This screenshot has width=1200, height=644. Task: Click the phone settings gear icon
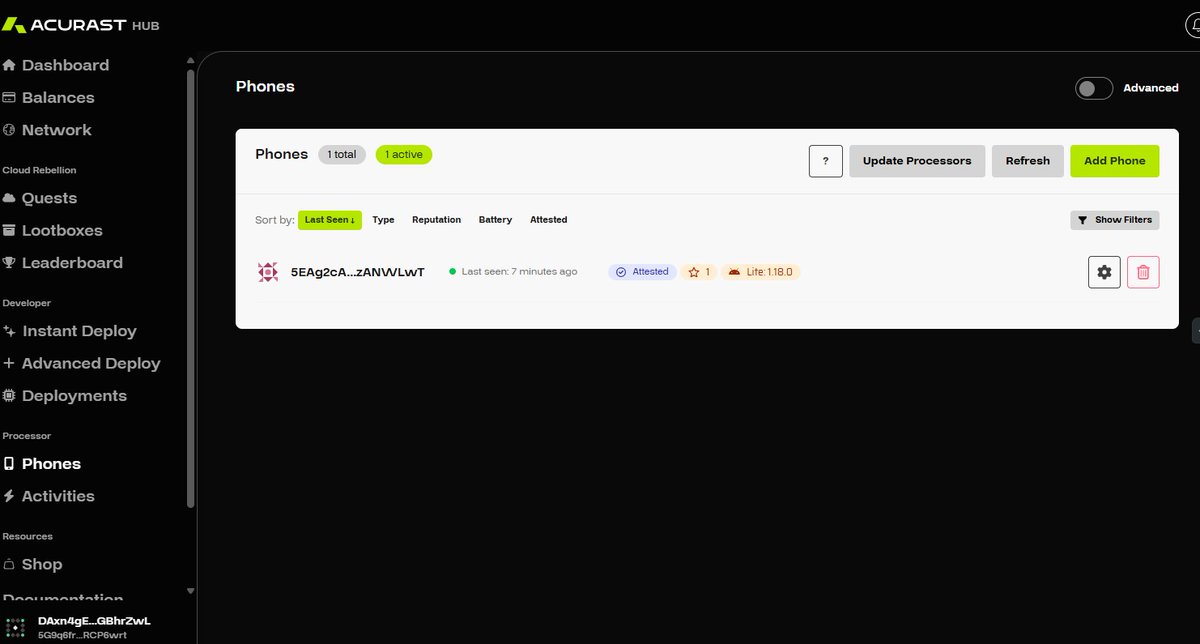(1104, 271)
